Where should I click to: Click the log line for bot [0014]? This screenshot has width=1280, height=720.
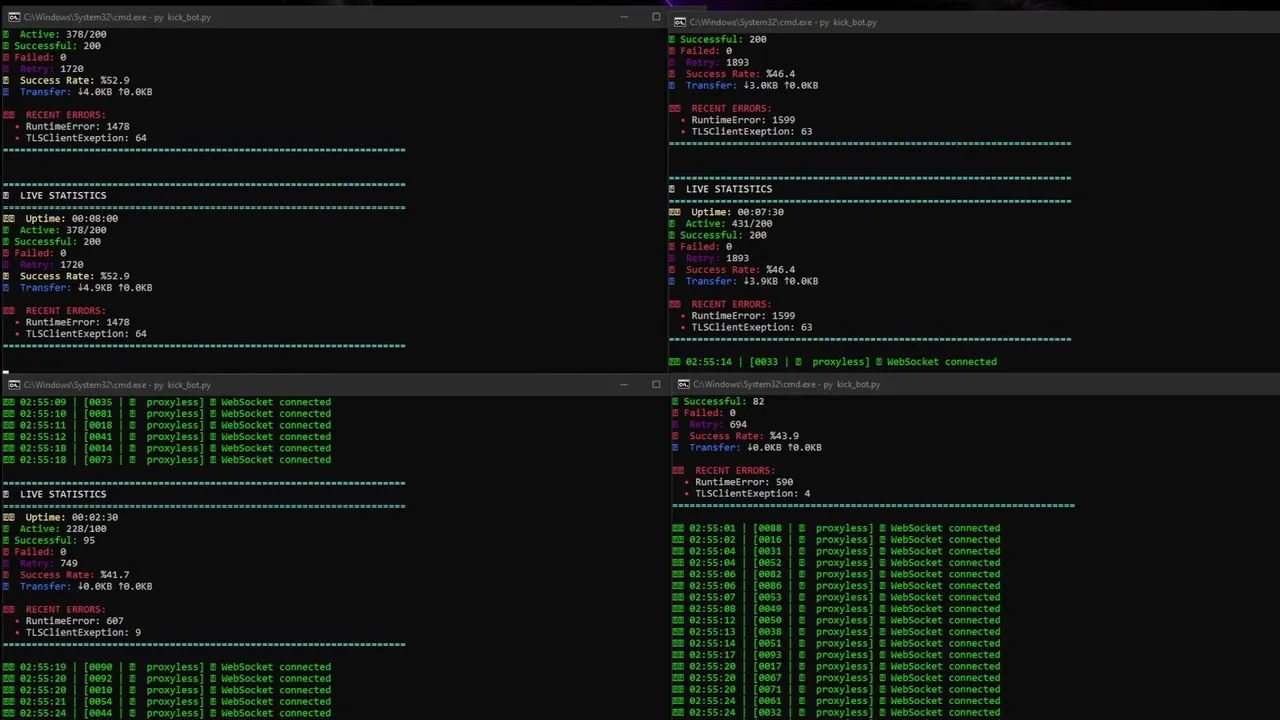click(167, 449)
